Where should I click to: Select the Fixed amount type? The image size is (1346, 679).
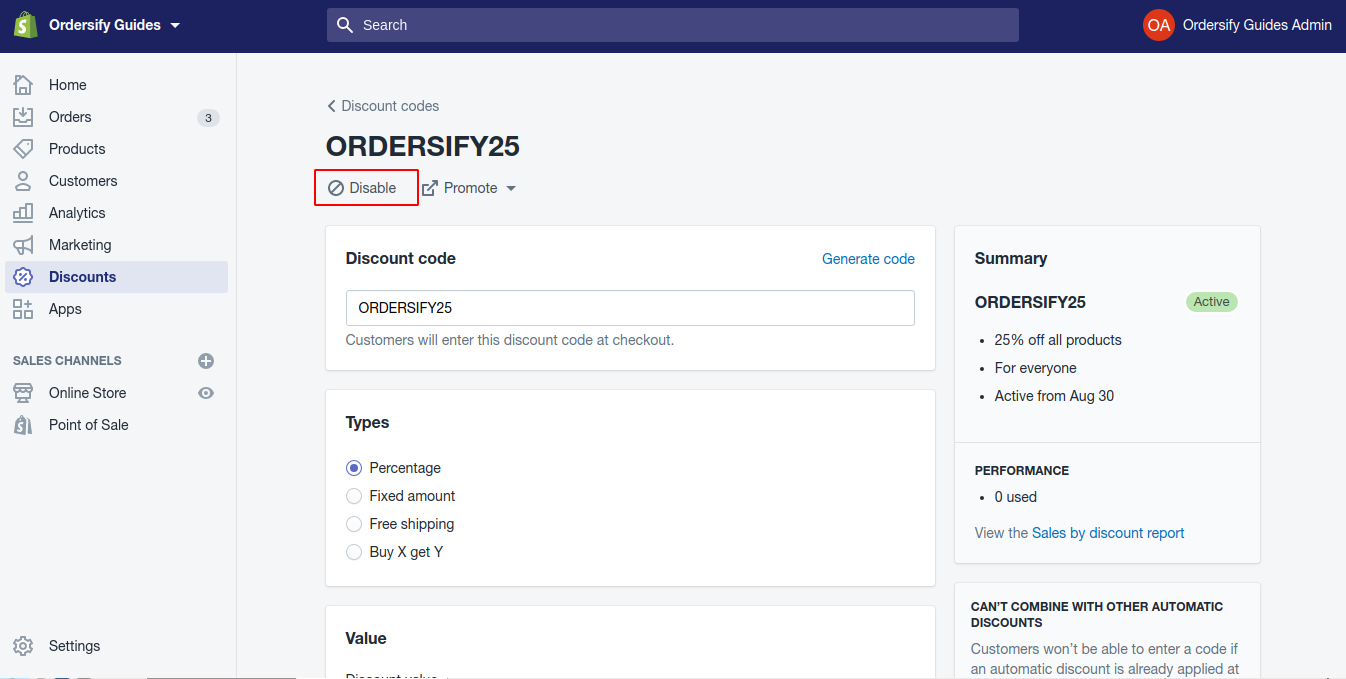click(354, 496)
